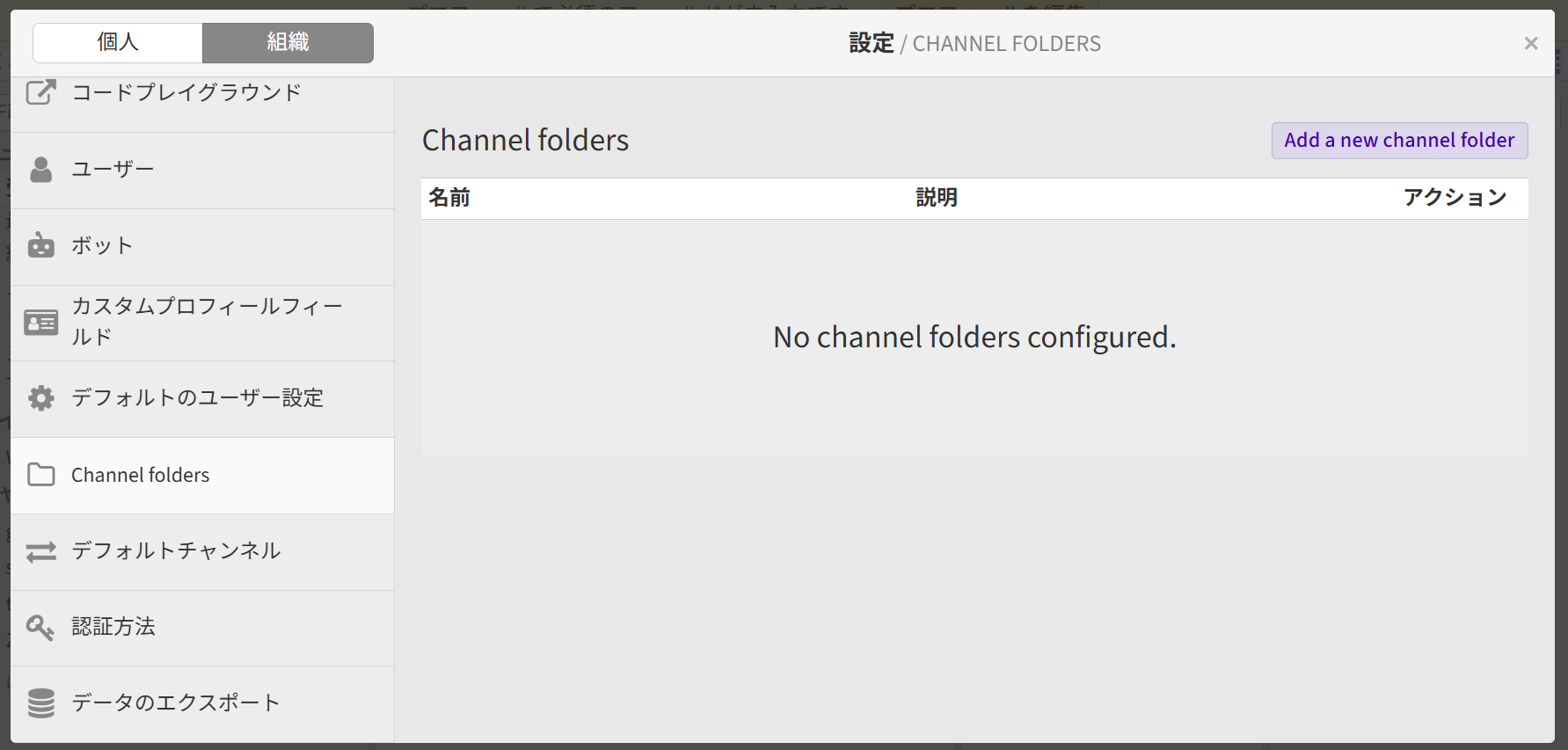Screen dimensions: 1568x750
Task: Click the default user settings gear icon
Action: coord(40,398)
